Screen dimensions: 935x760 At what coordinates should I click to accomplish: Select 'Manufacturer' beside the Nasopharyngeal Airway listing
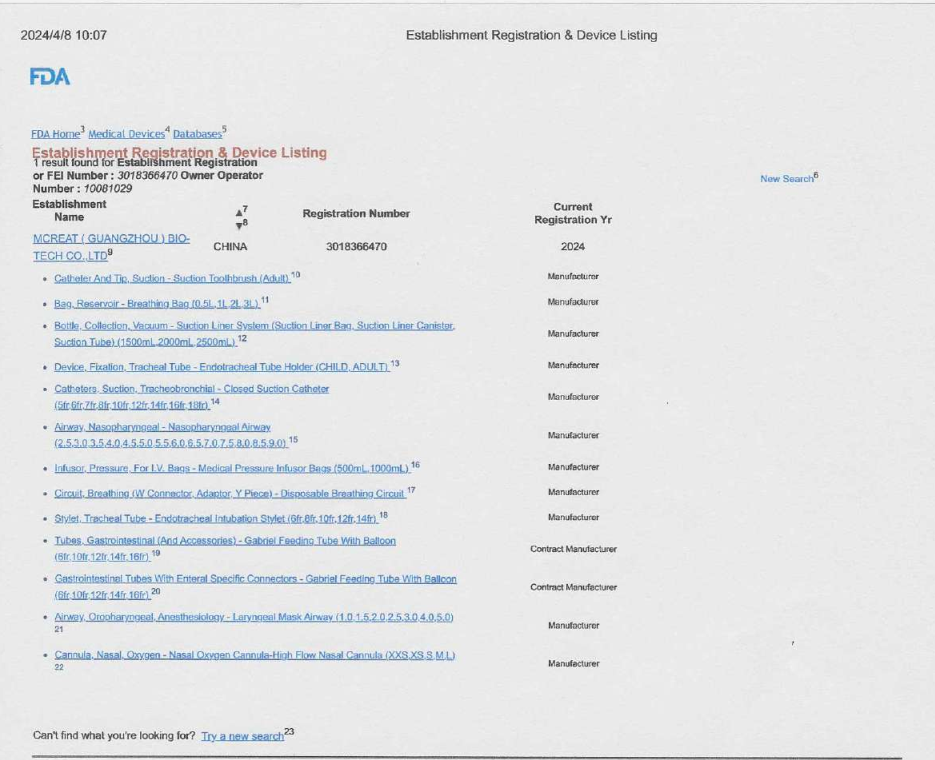[x=573, y=436]
